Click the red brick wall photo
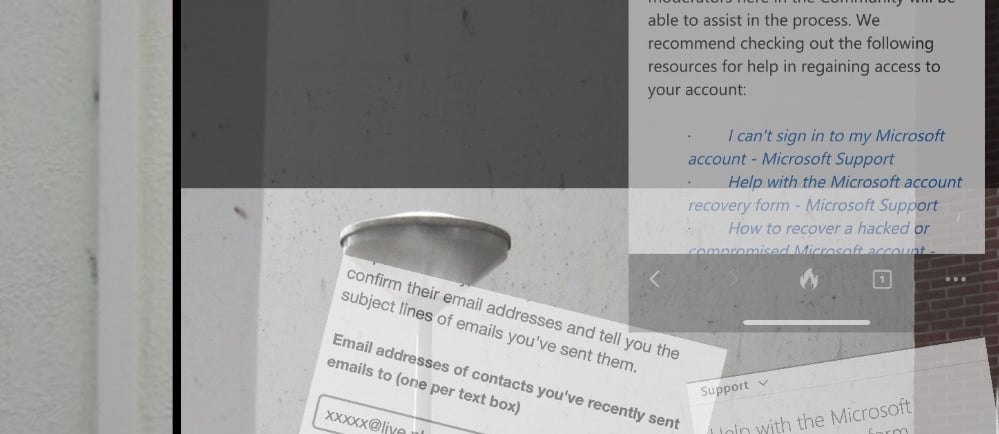Screen dimensions: 999x434 pos(956,300)
